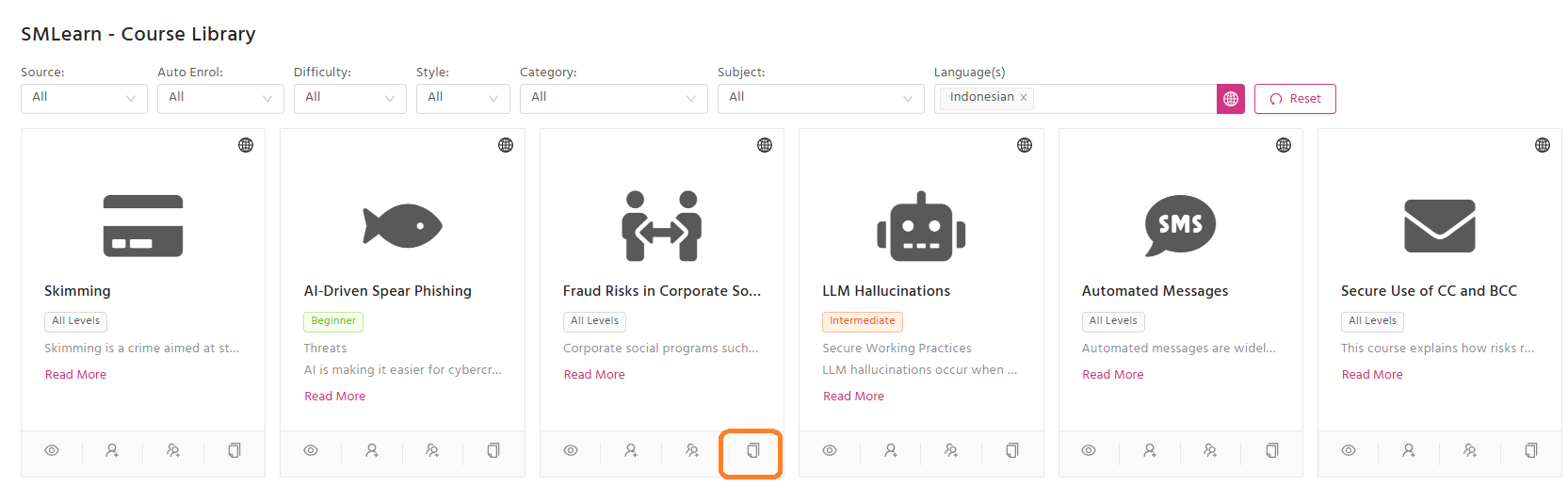This screenshot has width=1568, height=487.
Task: Expand the Difficulty dropdown
Action: (x=349, y=98)
